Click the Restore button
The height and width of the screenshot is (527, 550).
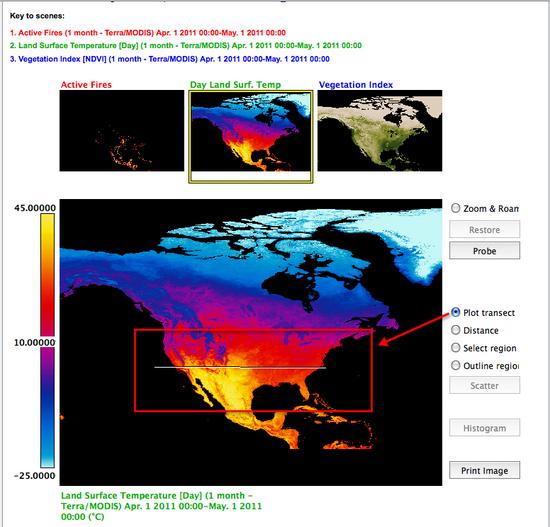click(484, 229)
